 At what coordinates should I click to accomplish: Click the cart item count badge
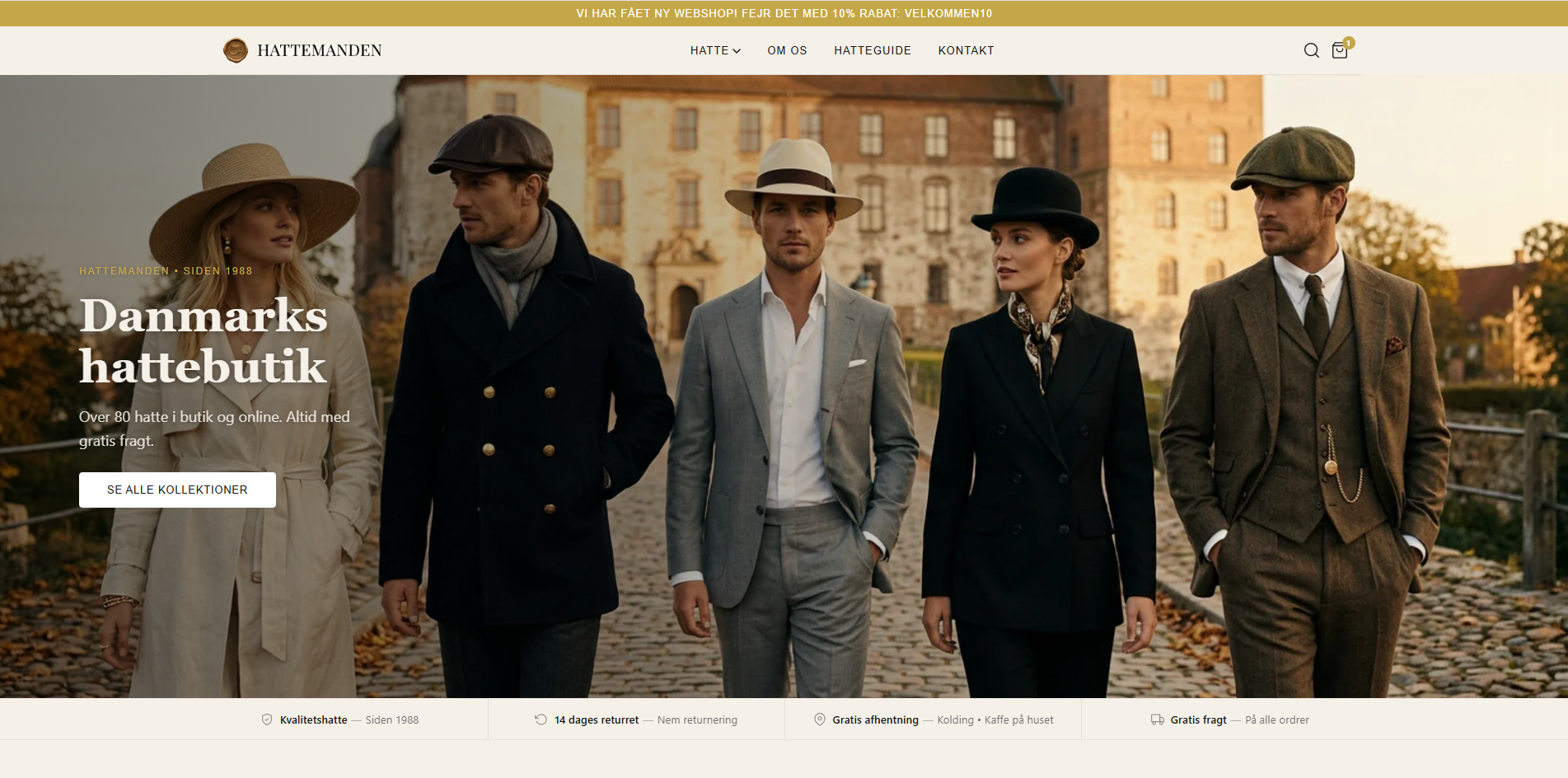tap(1349, 43)
